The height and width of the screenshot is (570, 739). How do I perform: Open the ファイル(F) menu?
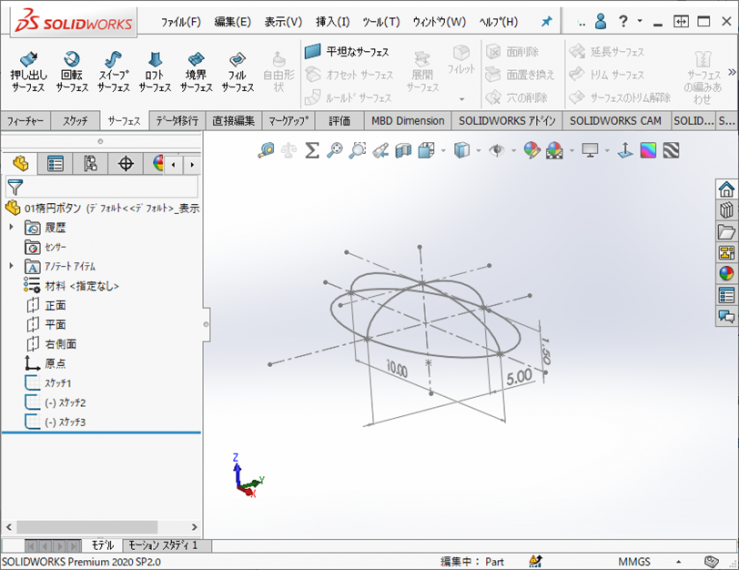click(x=181, y=21)
